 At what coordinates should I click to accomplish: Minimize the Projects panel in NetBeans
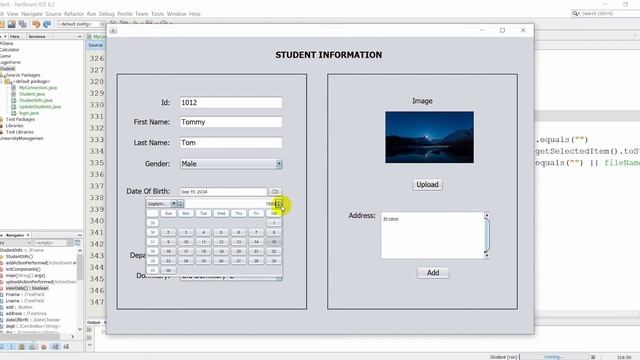click(x=79, y=36)
